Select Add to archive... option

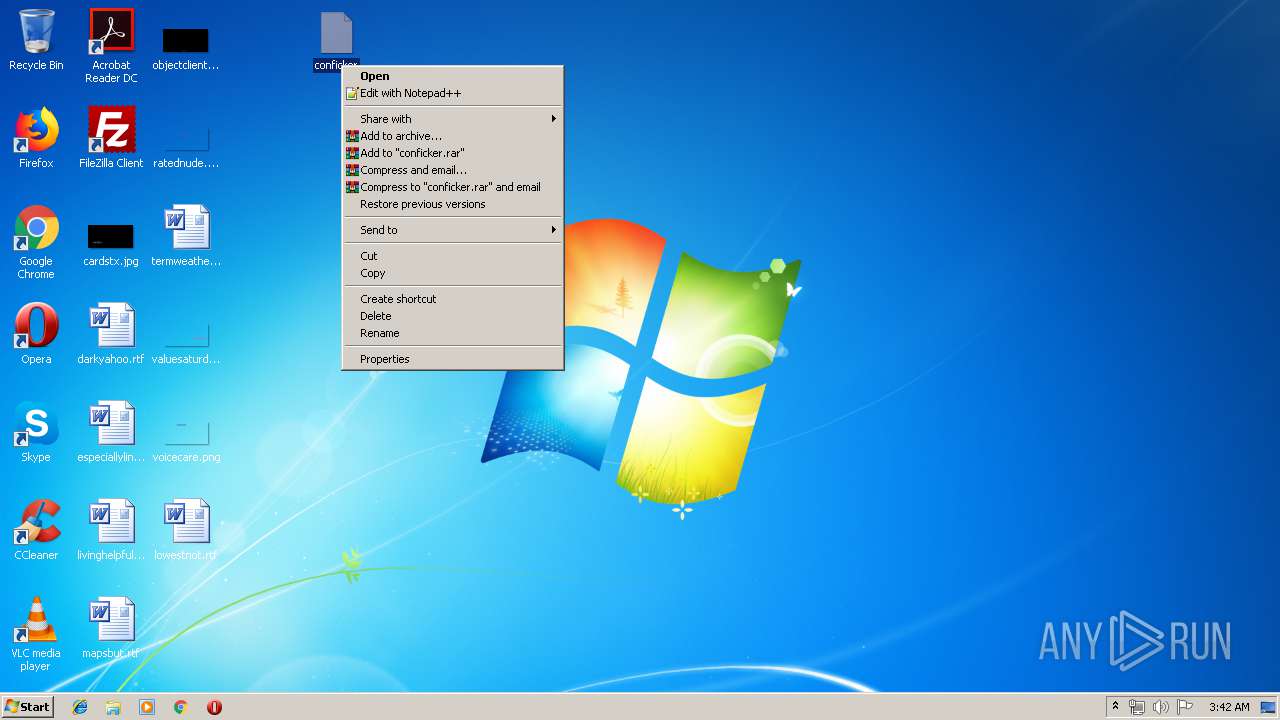(x=453, y=136)
